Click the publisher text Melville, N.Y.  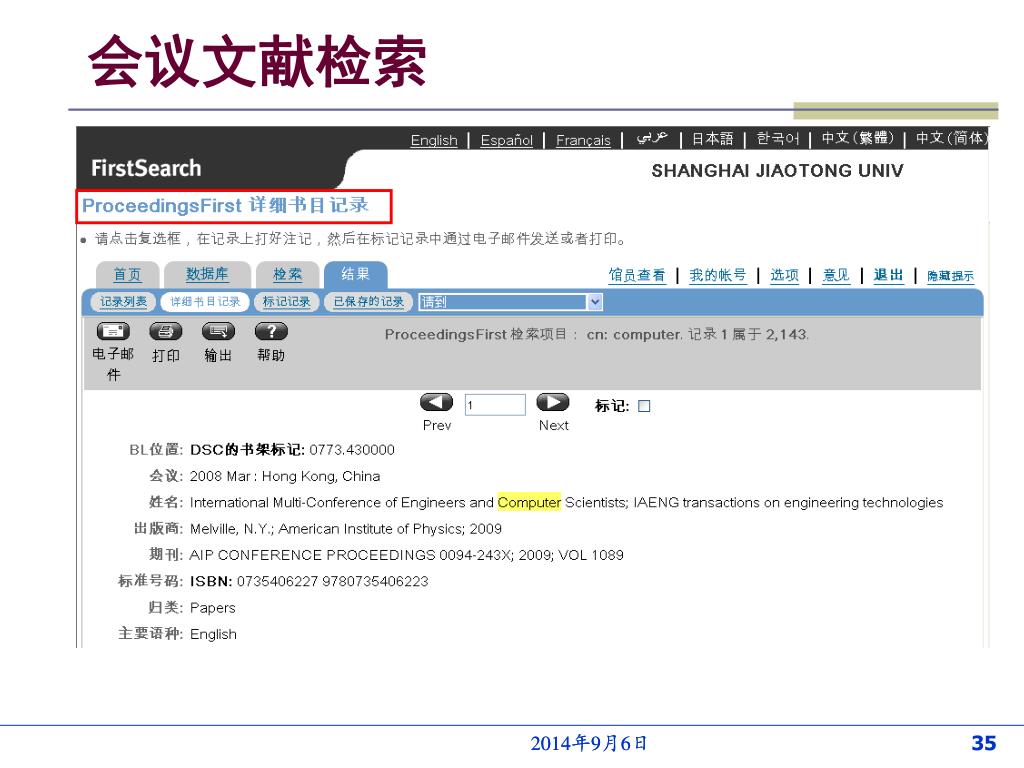point(231,529)
